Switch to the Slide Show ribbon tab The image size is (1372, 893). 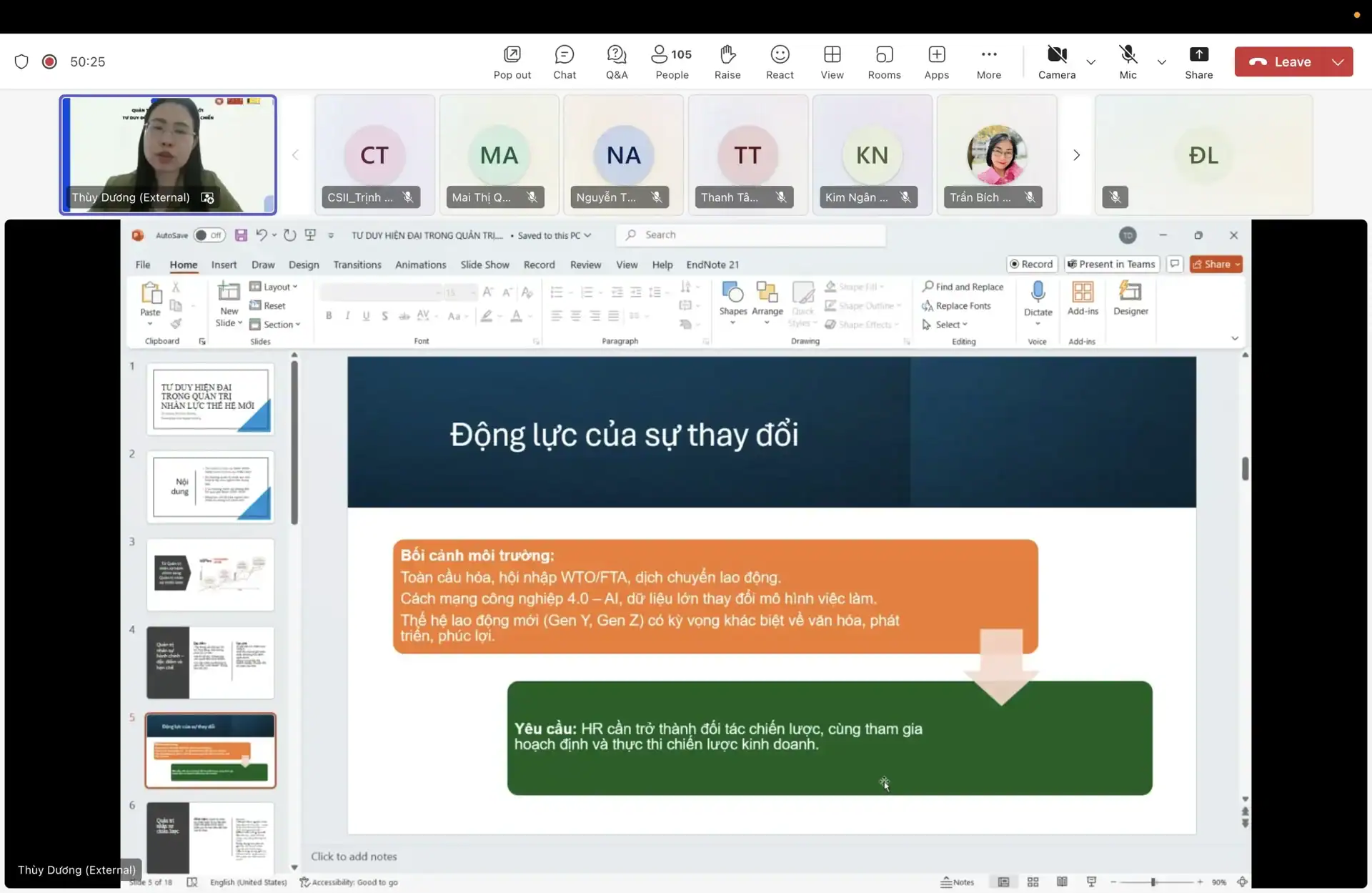pos(484,265)
